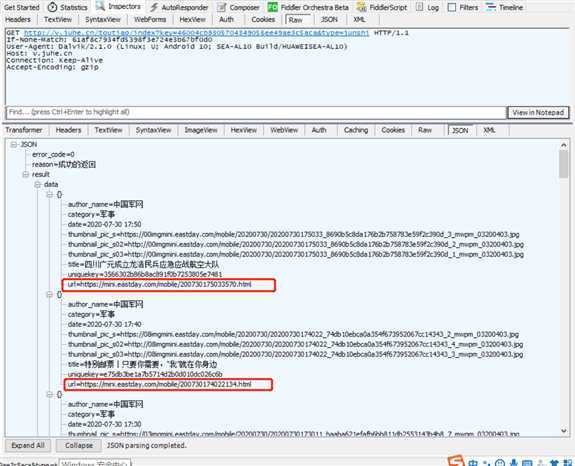Click Expand All button
Viewport: 575px width, 466px height.
28,445
